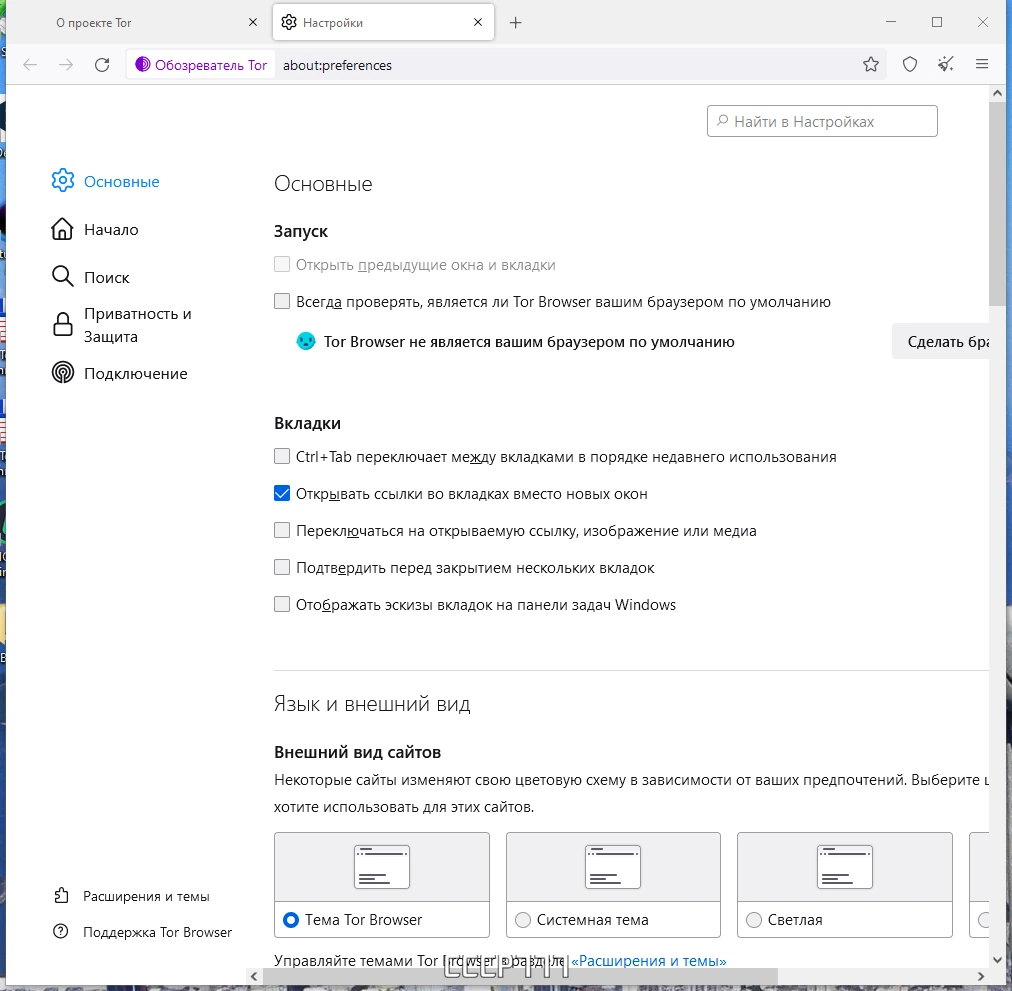Open the Подключение settings category
The image size is (1012, 991).
click(x=120, y=373)
